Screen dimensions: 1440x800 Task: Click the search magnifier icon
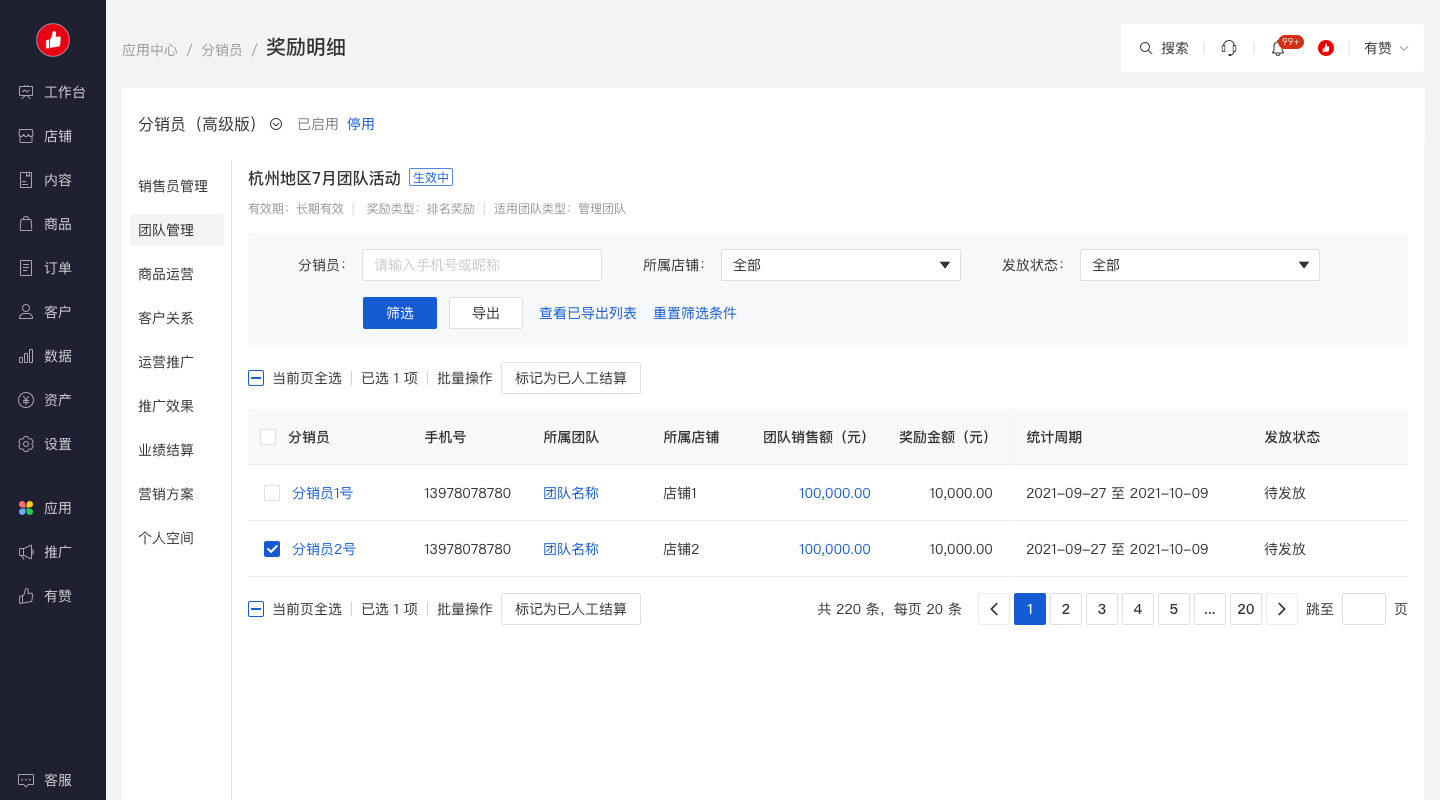[1146, 48]
